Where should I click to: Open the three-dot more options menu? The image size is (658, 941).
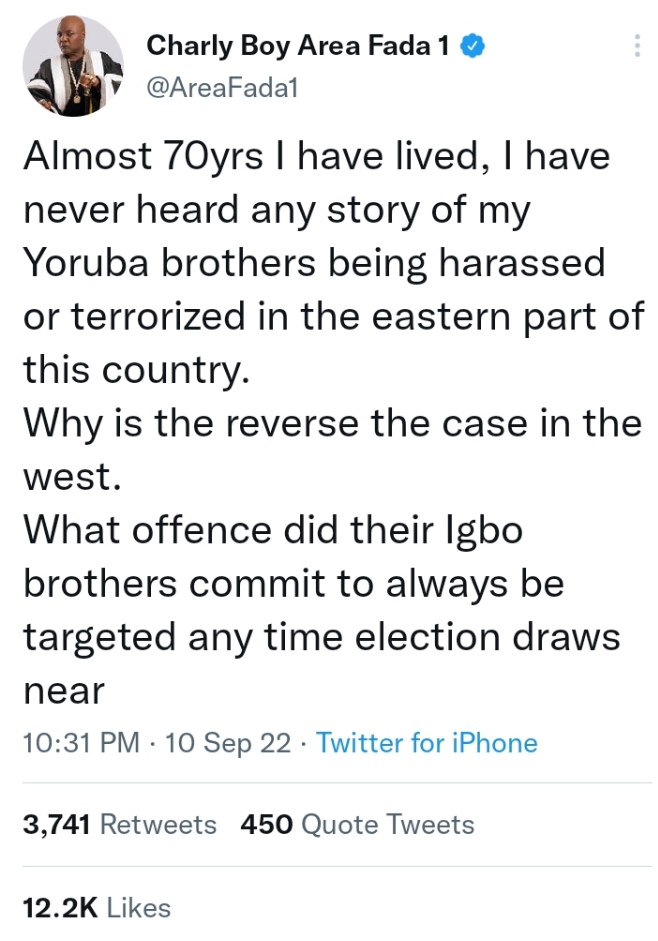point(637,47)
